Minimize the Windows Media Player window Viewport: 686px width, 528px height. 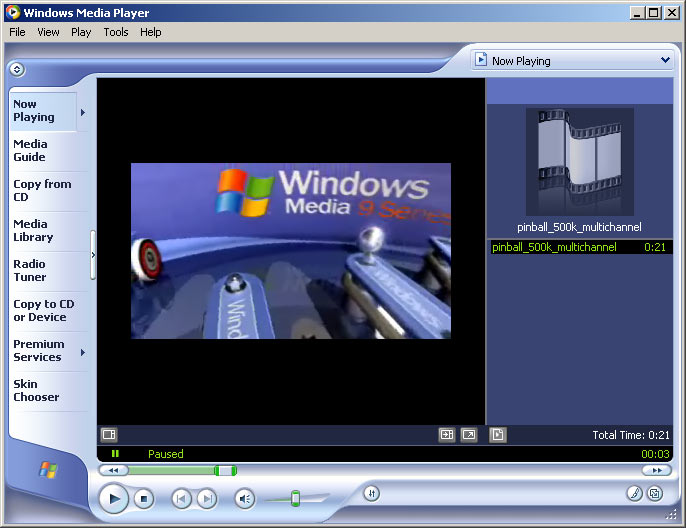[x=637, y=13]
